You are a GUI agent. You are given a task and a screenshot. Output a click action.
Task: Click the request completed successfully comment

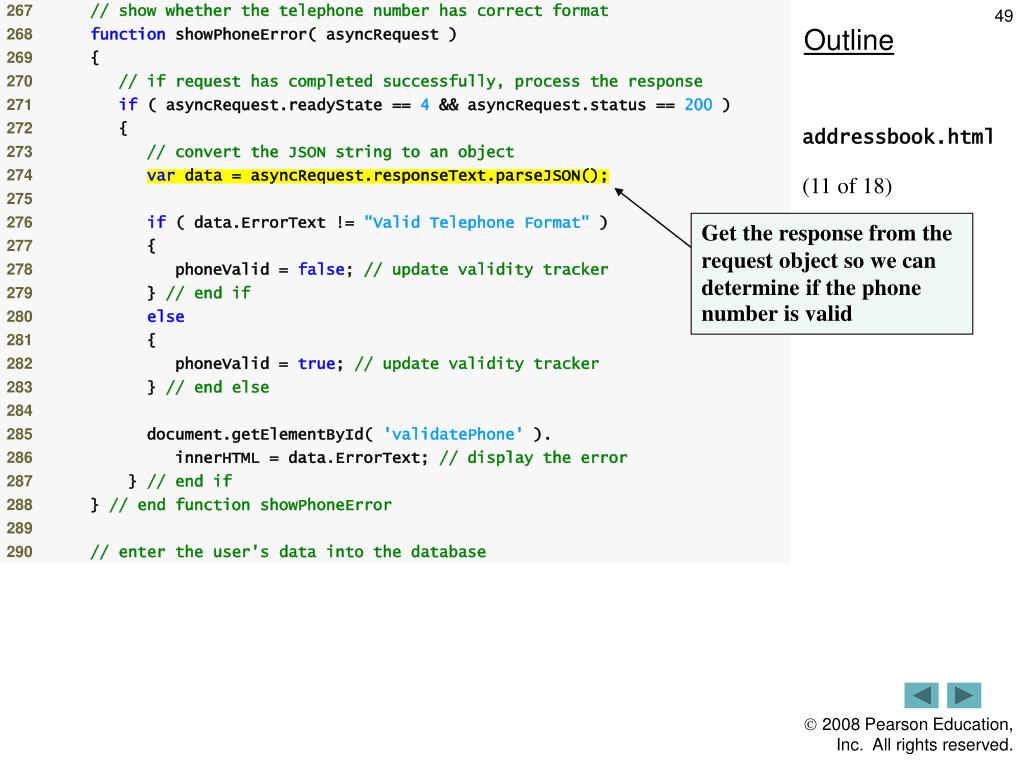click(411, 82)
